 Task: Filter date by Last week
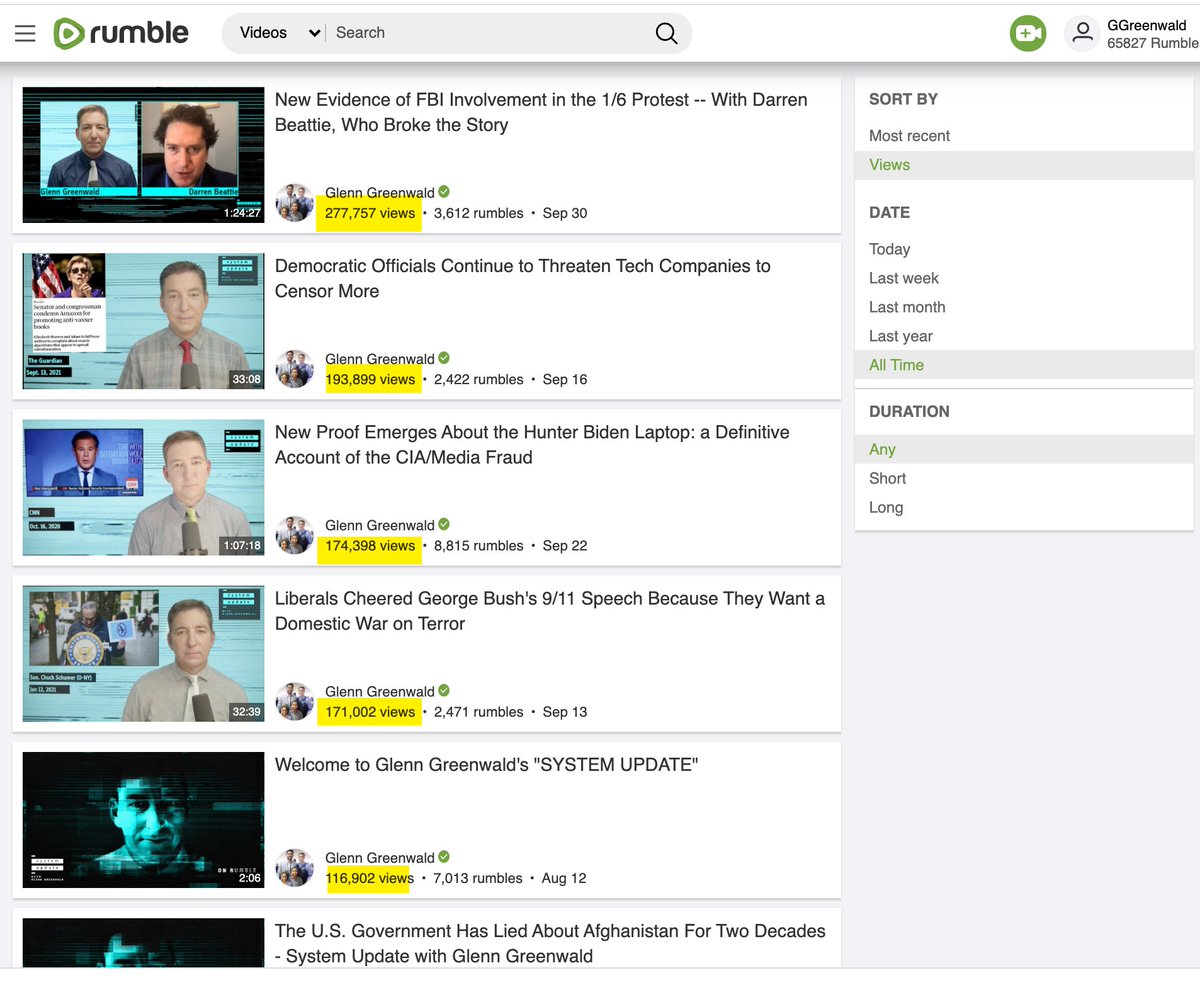point(904,278)
